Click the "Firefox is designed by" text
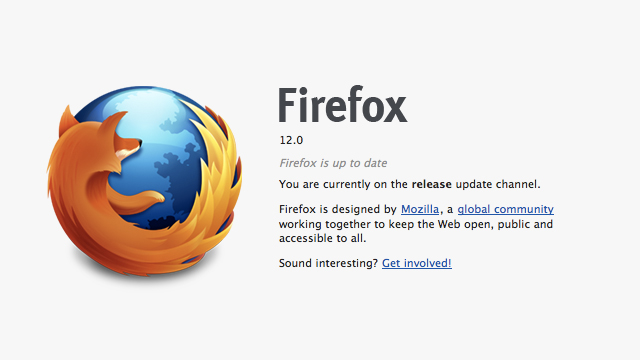 click(338, 209)
